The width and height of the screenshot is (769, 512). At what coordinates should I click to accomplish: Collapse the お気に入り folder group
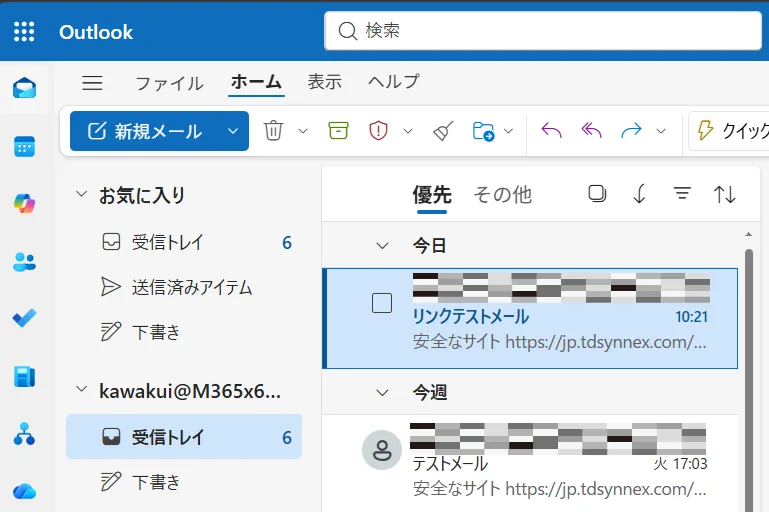click(x=81, y=194)
